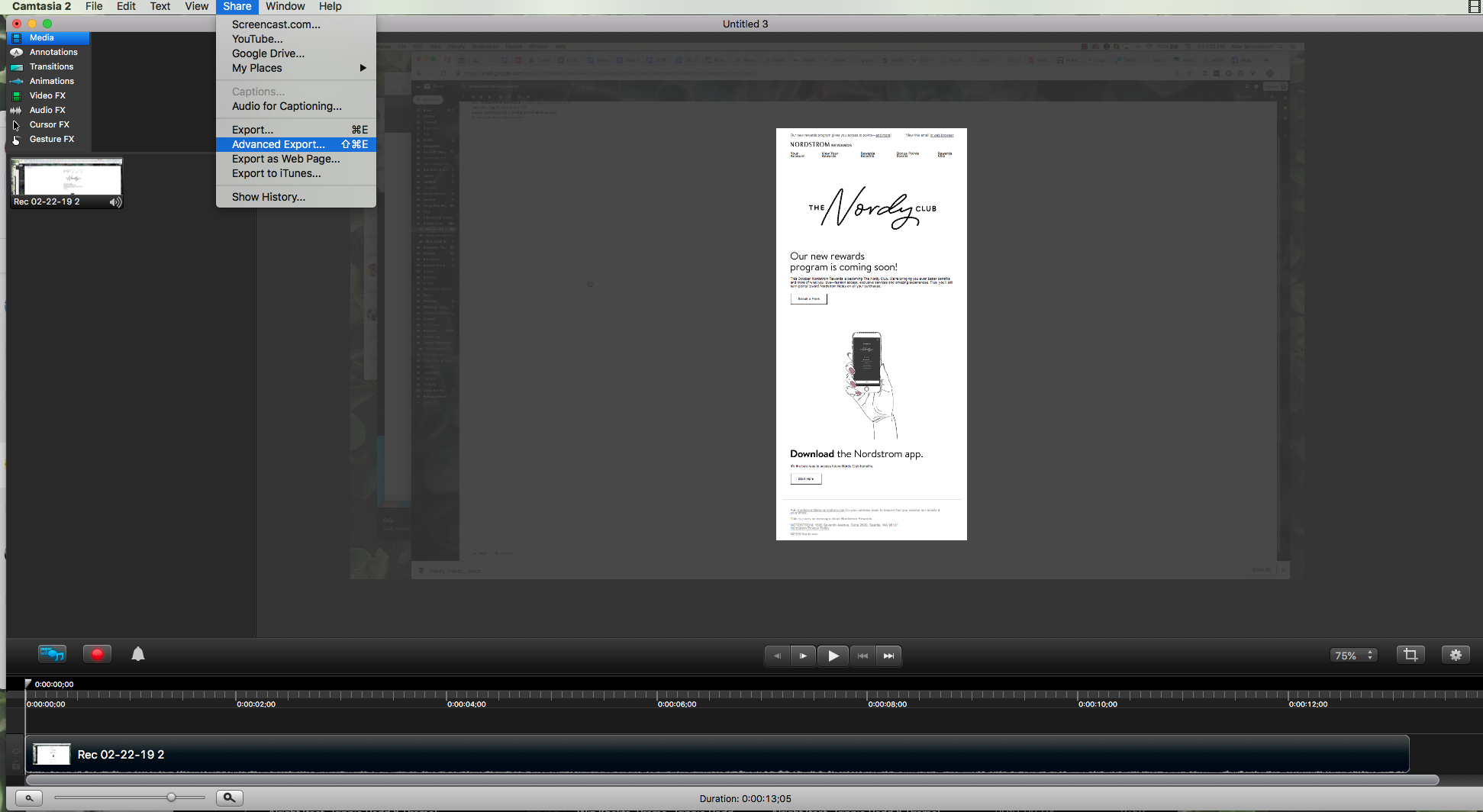The image size is (1483, 812).
Task: Open the gear settings button
Action: (1456, 655)
